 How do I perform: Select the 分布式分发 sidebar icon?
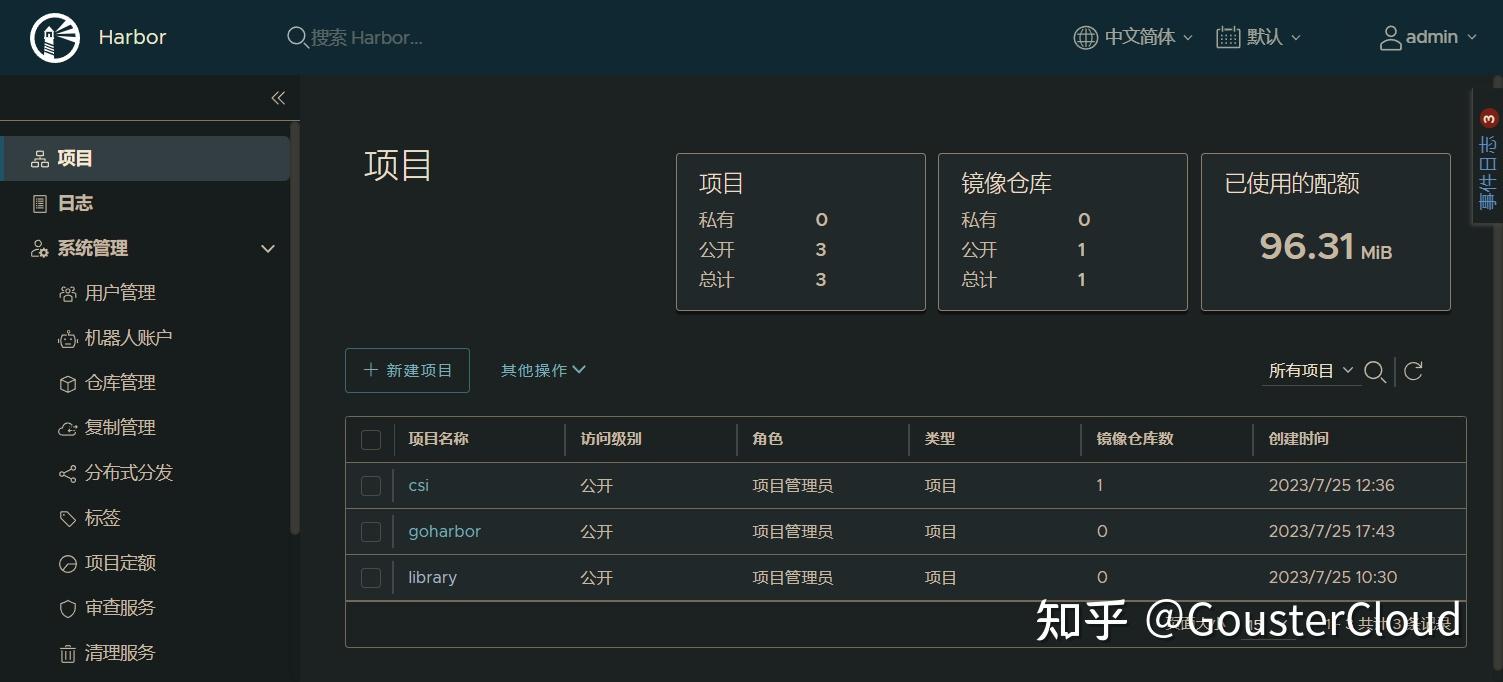point(66,472)
